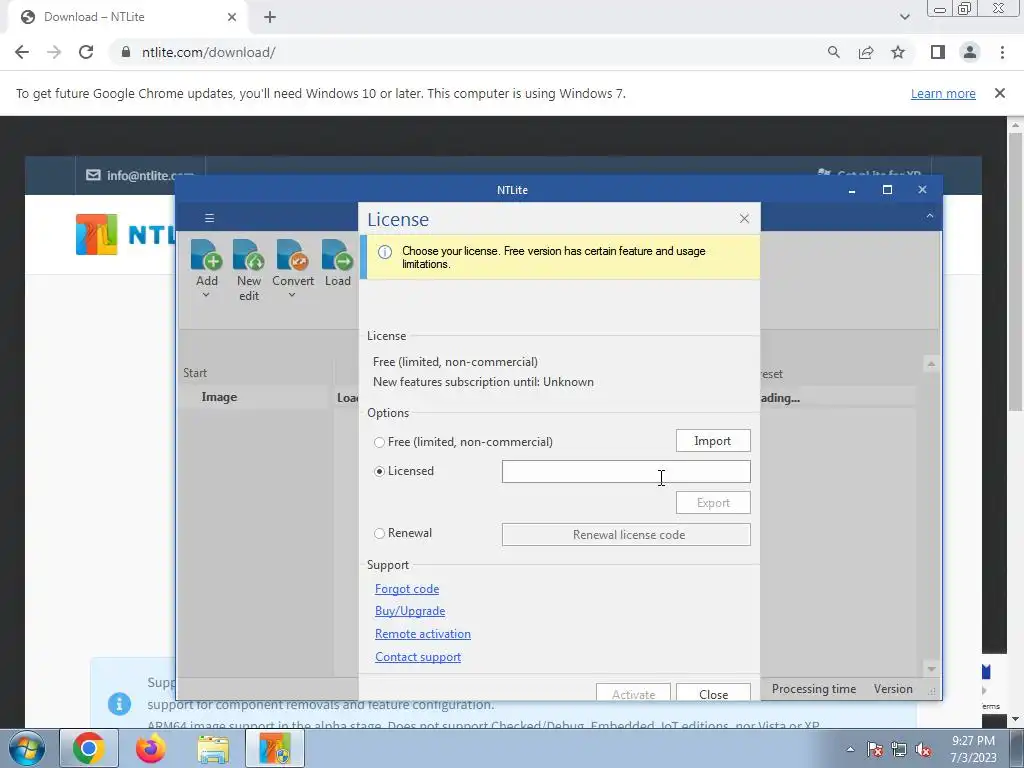Open a new Chrome tab

(x=270, y=17)
